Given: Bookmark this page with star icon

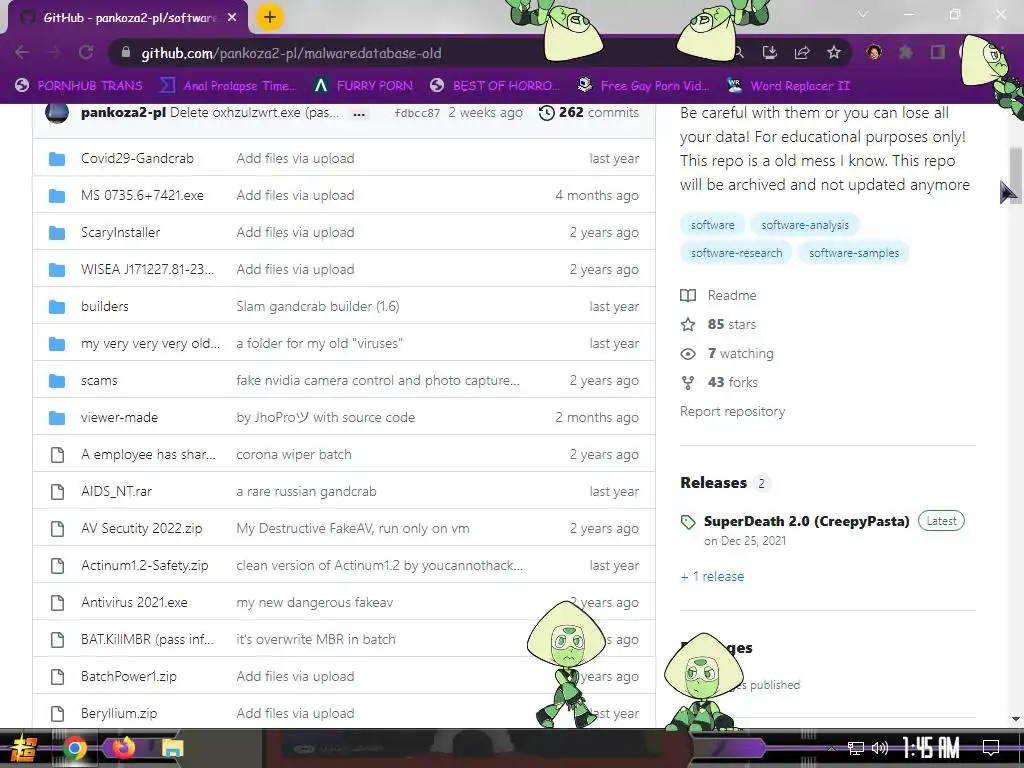Looking at the screenshot, I should pos(834,52).
